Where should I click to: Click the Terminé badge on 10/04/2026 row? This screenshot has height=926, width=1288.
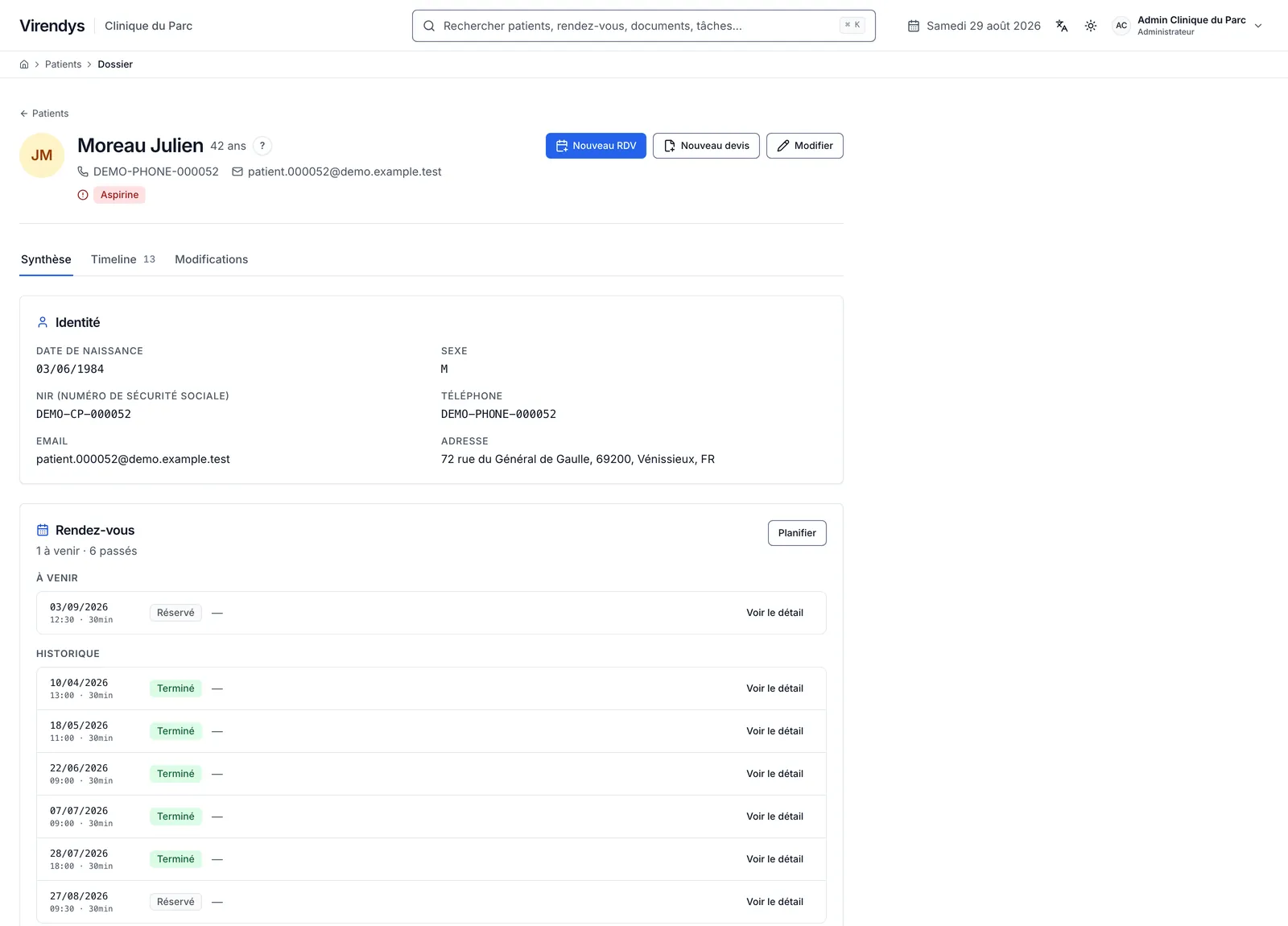175,688
